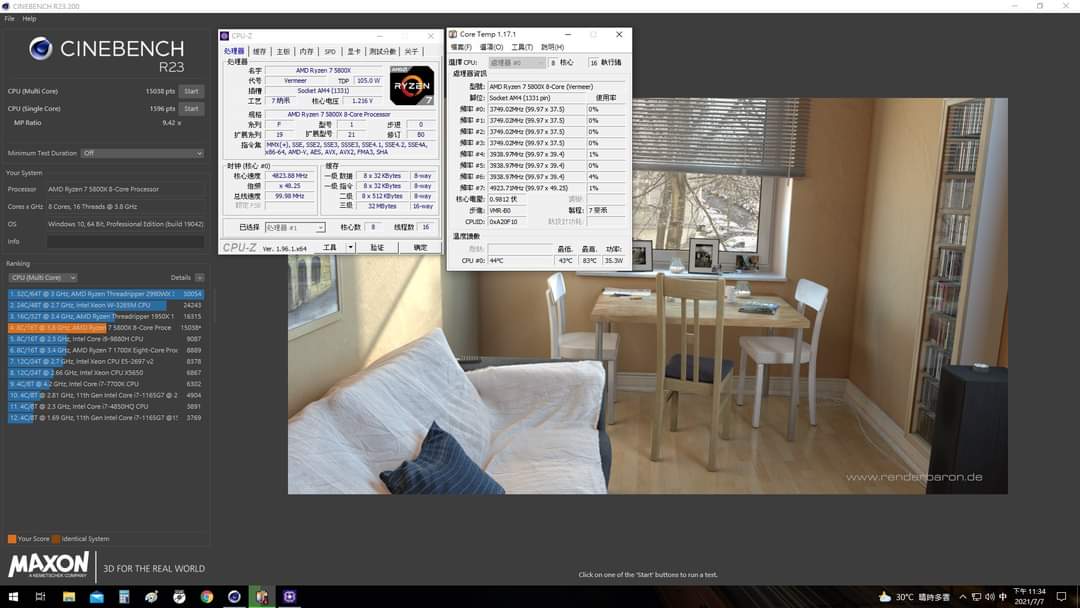Viewport: 1080px width, 608px height.
Task: Select the i7-1165G7 row at 2.81 GHz
Action: pos(105,395)
